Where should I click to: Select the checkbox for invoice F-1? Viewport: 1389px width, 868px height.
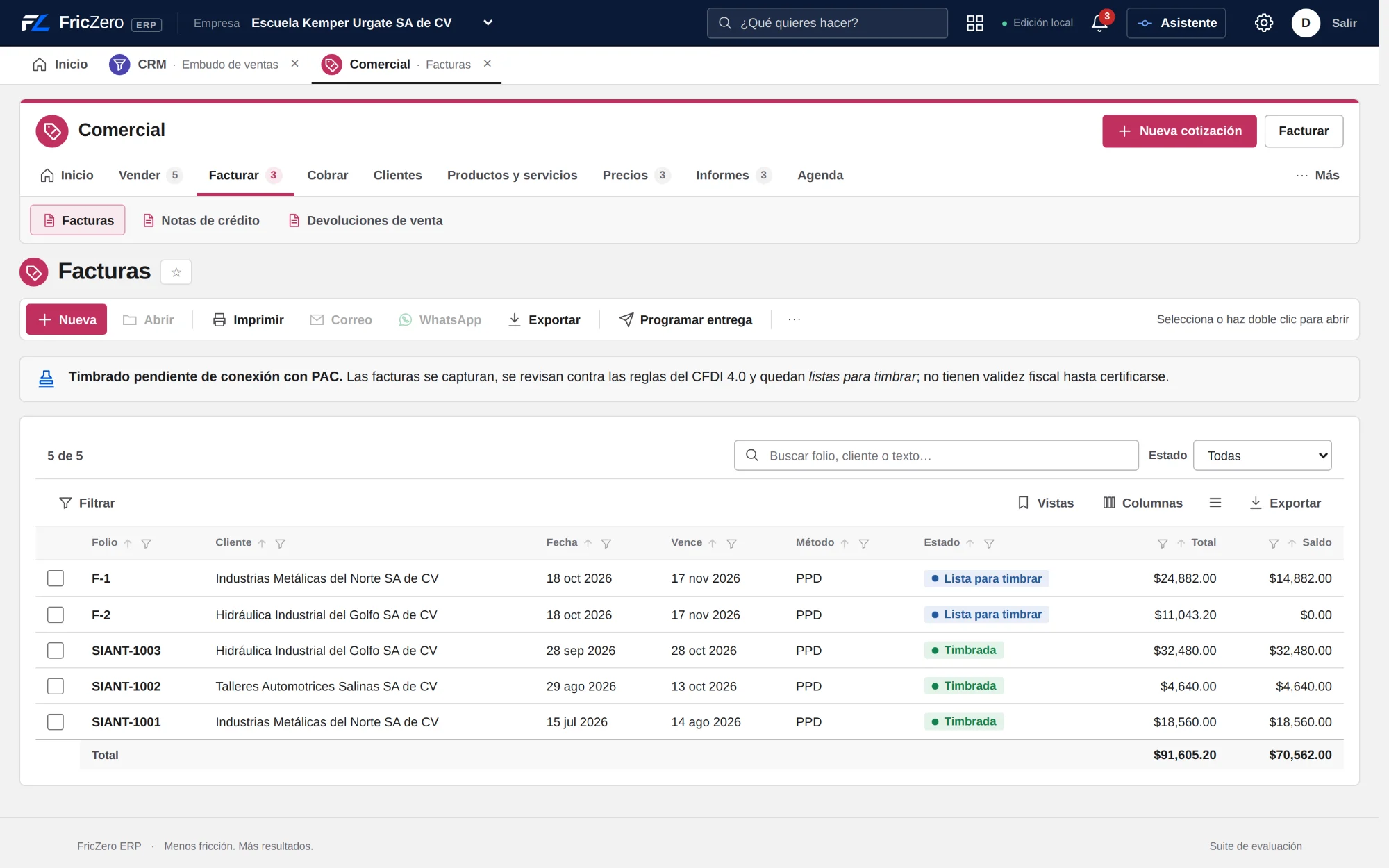coord(56,578)
